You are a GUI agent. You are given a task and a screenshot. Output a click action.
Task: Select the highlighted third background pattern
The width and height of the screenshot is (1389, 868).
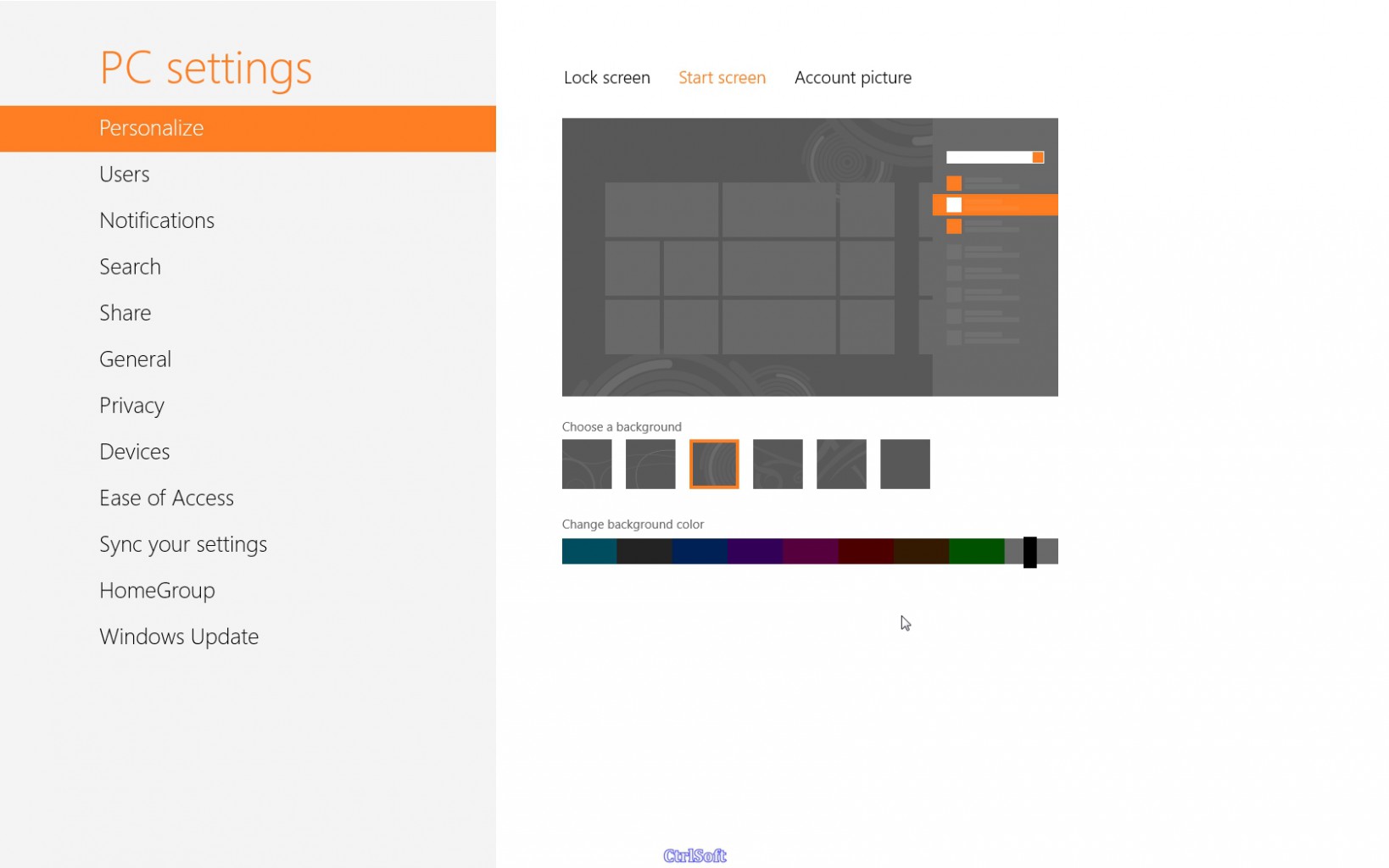tap(714, 464)
